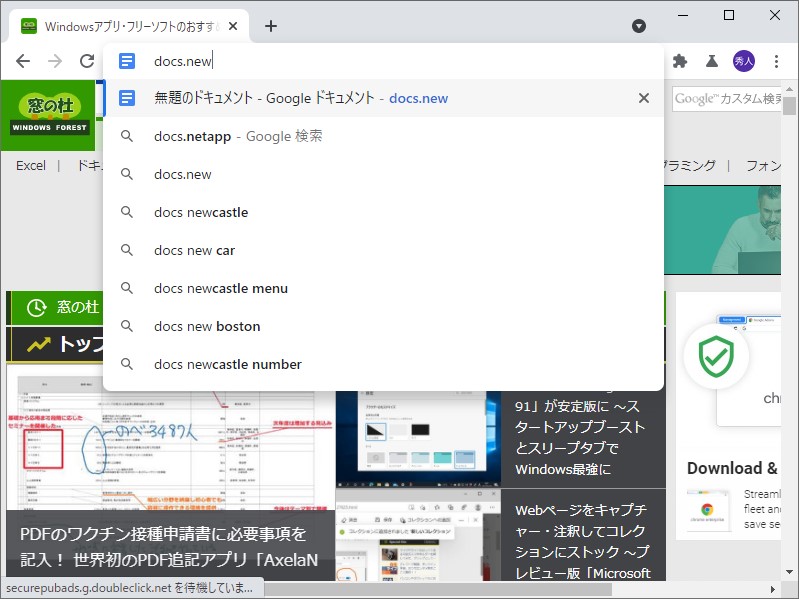The height and width of the screenshot is (599, 799).
Task: Open the フォント category link
Action: [x=763, y=166]
